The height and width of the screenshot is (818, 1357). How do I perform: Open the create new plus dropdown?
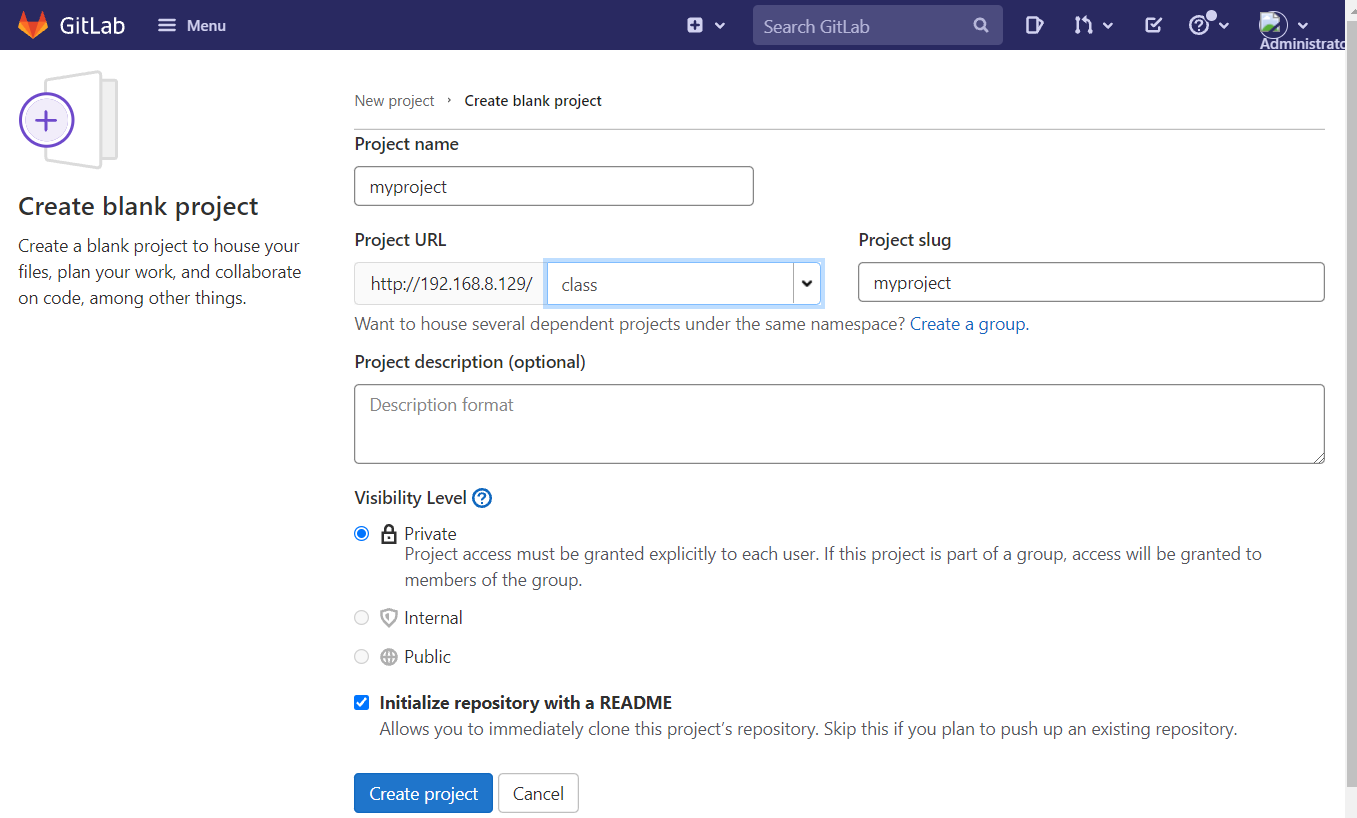(706, 25)
